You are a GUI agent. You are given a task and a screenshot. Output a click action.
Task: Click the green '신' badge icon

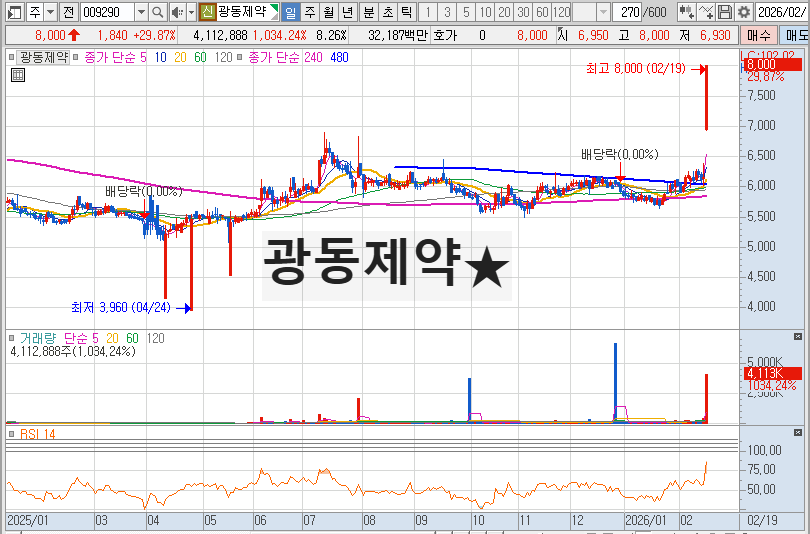point(207,12)
